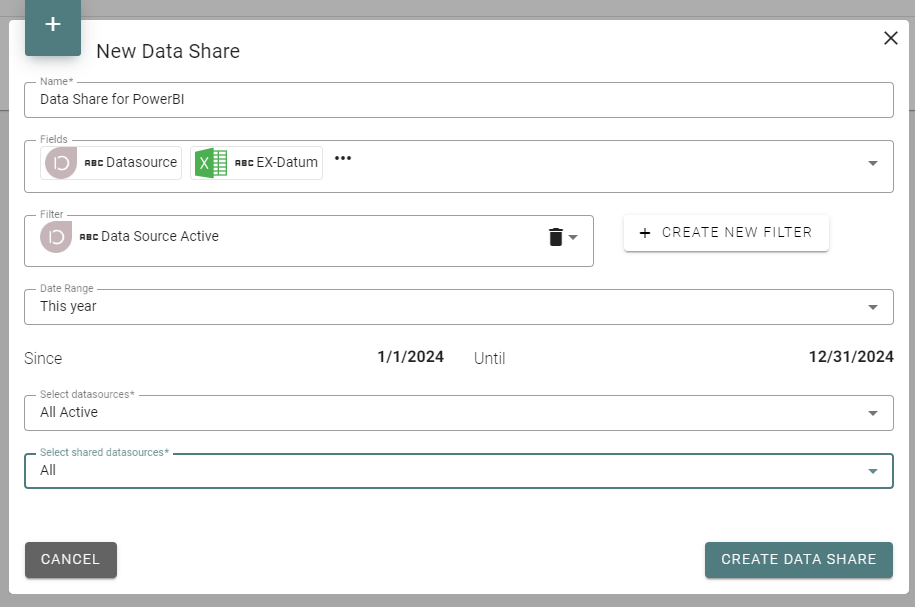The image size is (915, 607).
Task: Click the Create Data Share button
Action: coord(798,560)
